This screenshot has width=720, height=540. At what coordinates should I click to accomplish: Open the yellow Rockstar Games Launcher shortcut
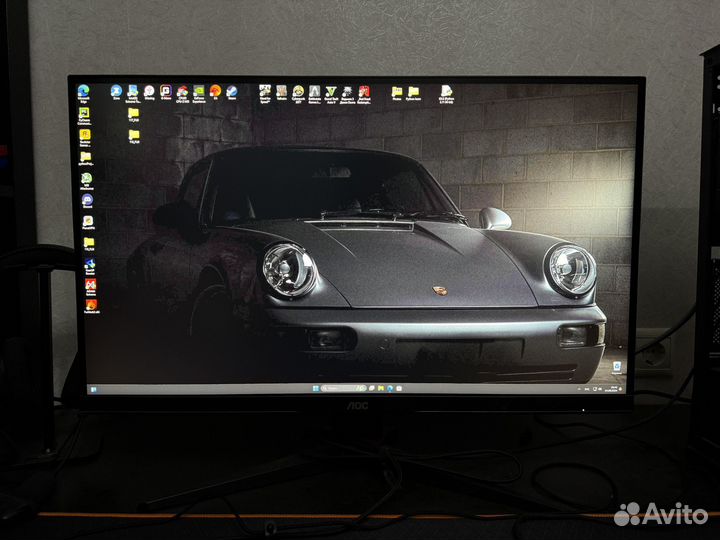[x=85, y=138]
